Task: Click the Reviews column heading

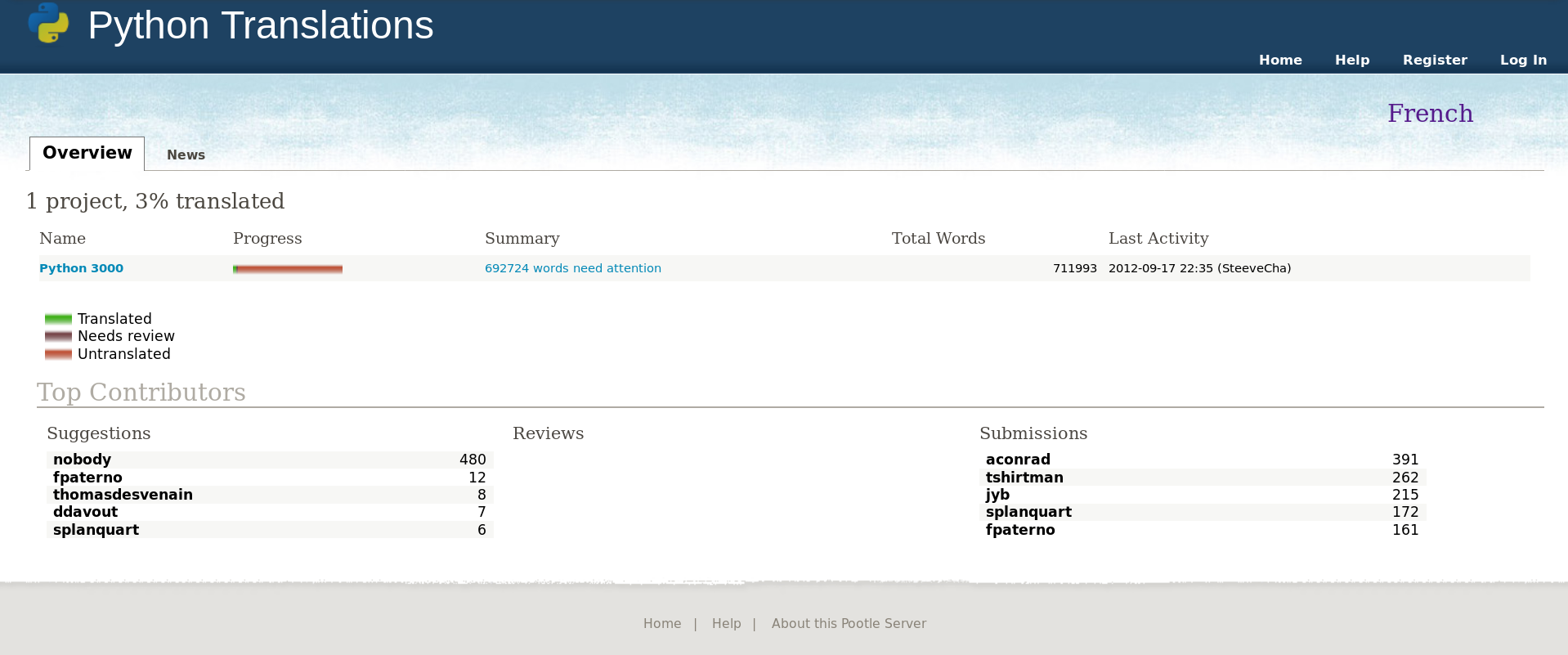Action: point(548,433)
